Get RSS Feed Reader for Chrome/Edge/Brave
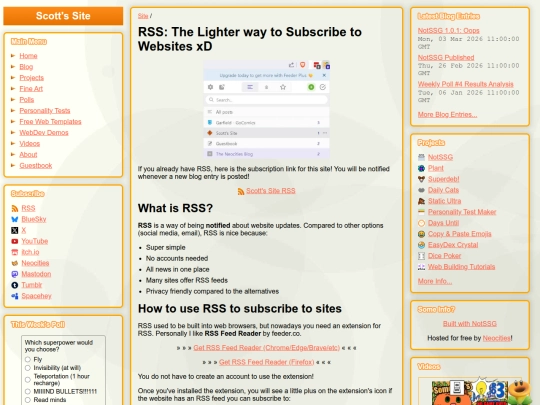540x405 pixels. [267, 348]
